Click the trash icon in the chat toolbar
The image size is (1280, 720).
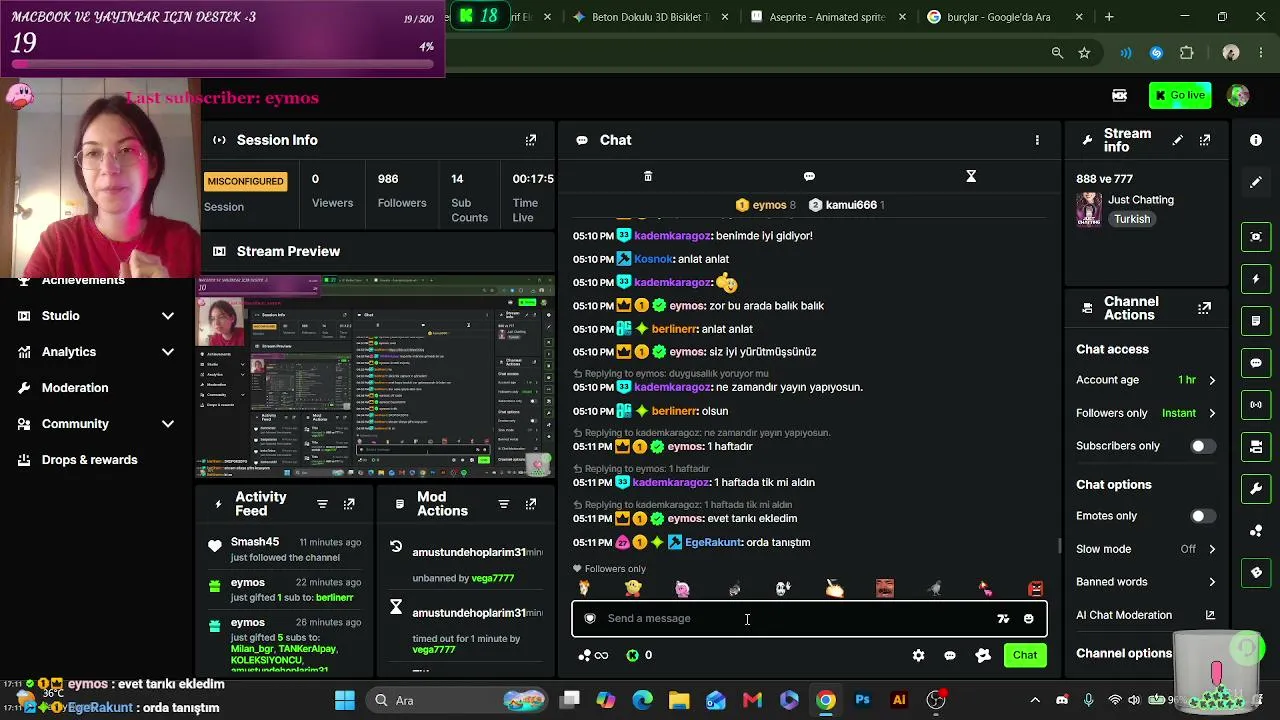[648, 176]
